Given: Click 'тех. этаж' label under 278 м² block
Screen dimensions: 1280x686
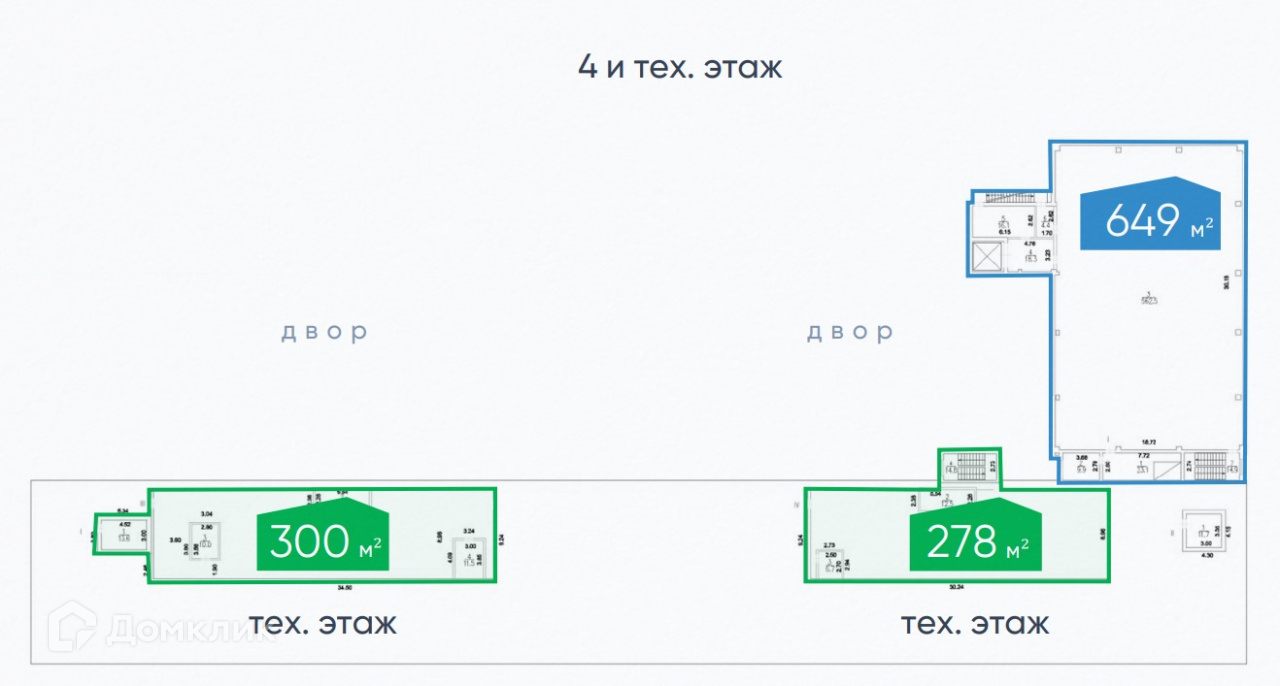Looking at the screenshot, I should [x=975, y=624].
